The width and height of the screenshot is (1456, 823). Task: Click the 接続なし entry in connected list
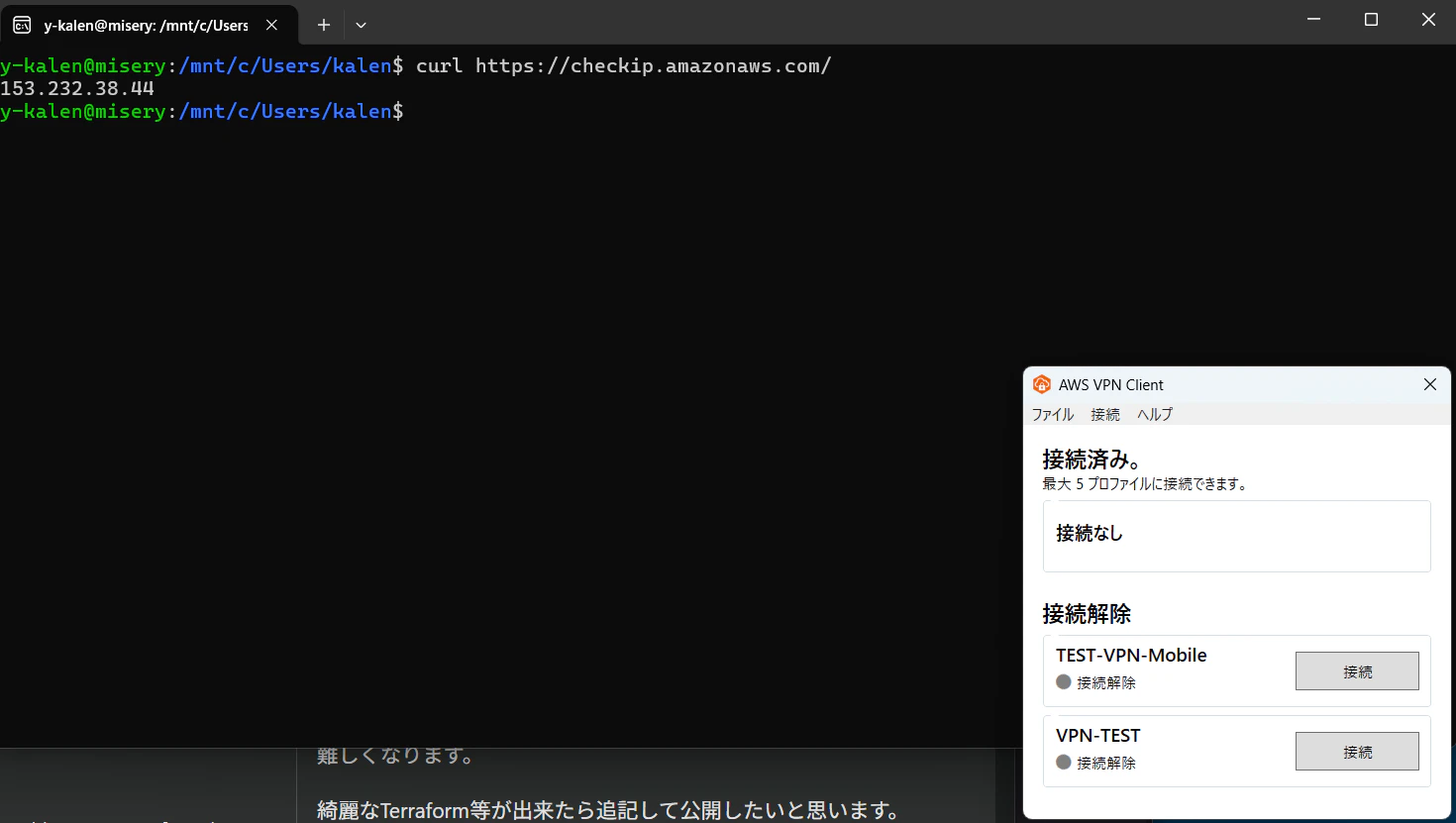tap(1236, 536)
